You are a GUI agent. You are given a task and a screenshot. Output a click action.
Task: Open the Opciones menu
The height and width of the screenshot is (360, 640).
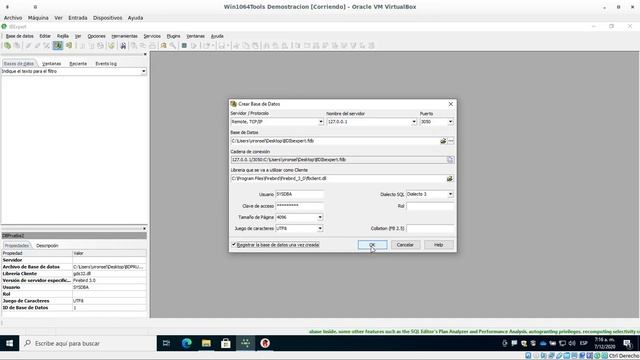(96, 36)
